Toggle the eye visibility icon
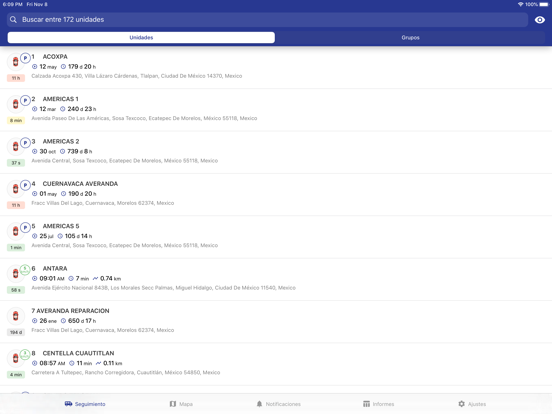The height and width of the screenshot is (414, 552). point(540,20)
